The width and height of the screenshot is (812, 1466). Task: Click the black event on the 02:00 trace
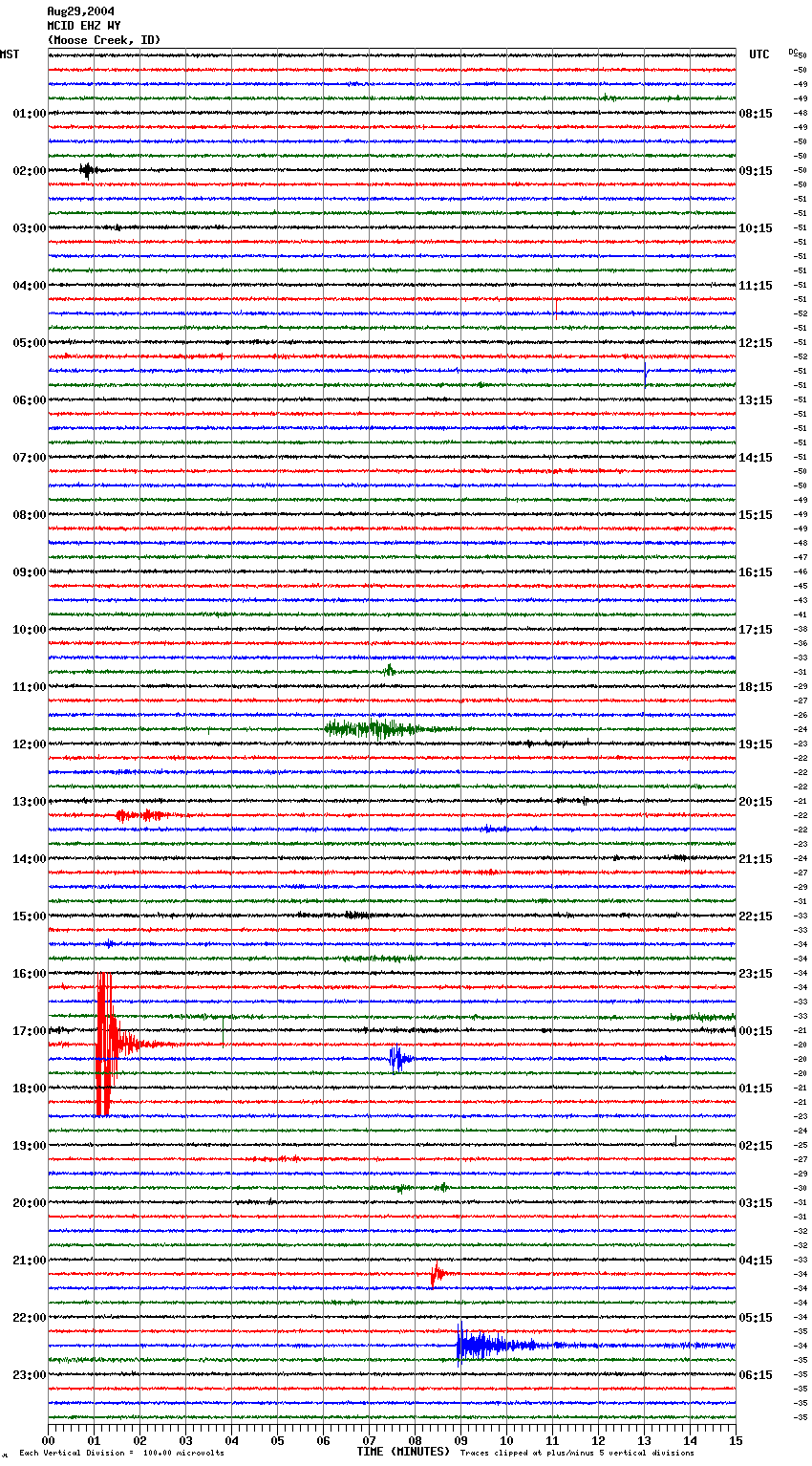(x=88, y=171)
